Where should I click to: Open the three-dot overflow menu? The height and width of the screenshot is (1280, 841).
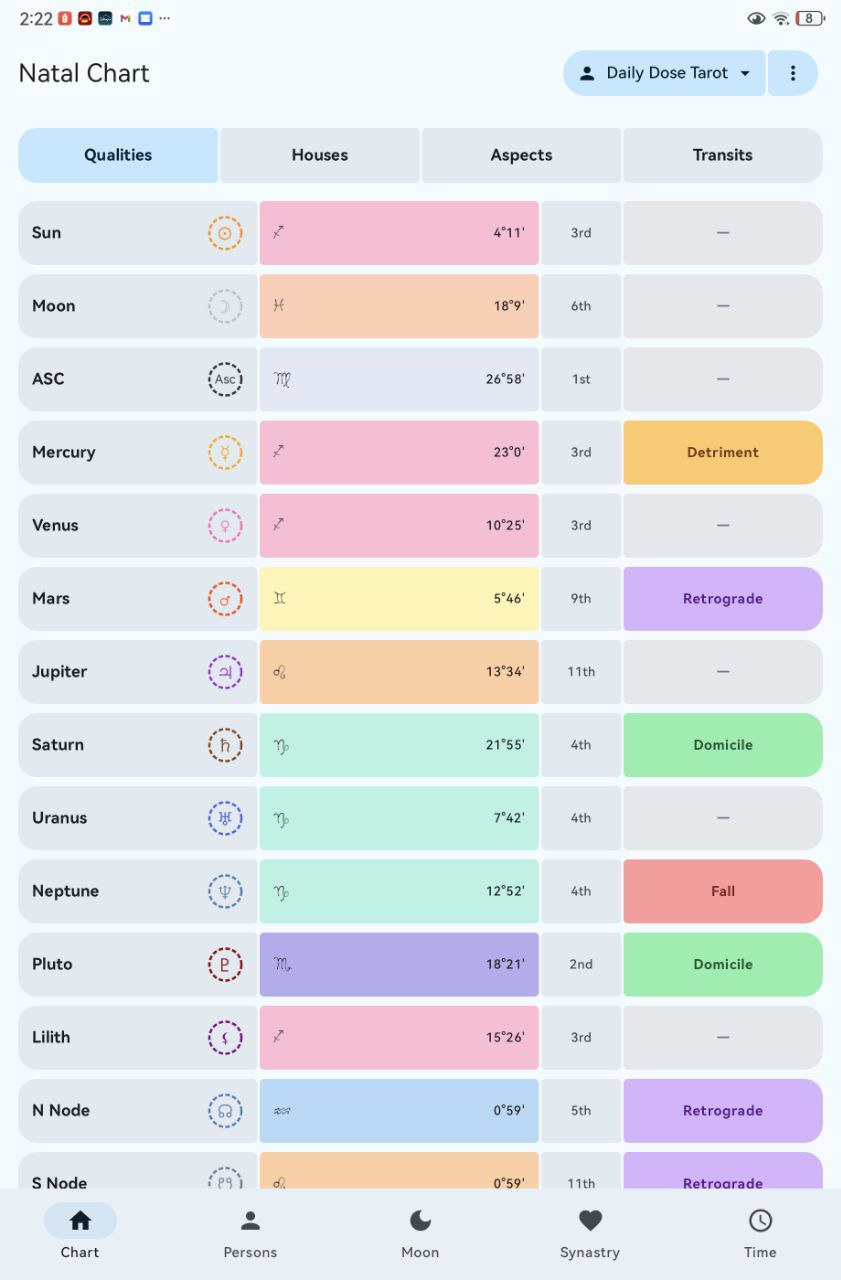coord(793,73)
